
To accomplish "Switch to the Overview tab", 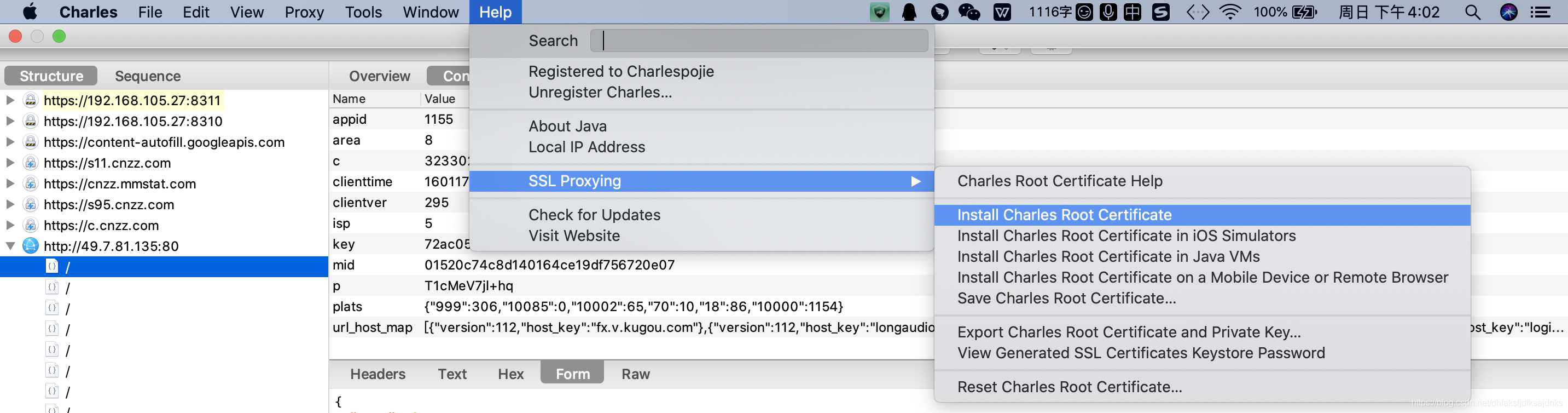I will [x=379, y=76].
